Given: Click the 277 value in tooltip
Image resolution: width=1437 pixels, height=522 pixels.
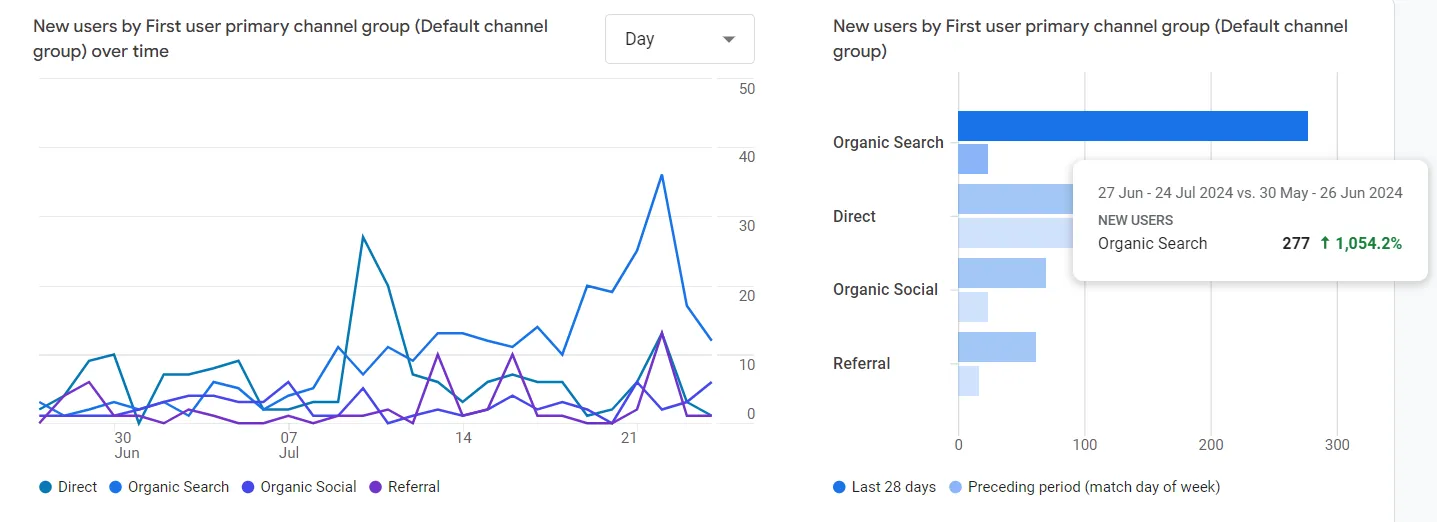Looking at the screenshot, I should point(1296,243).
